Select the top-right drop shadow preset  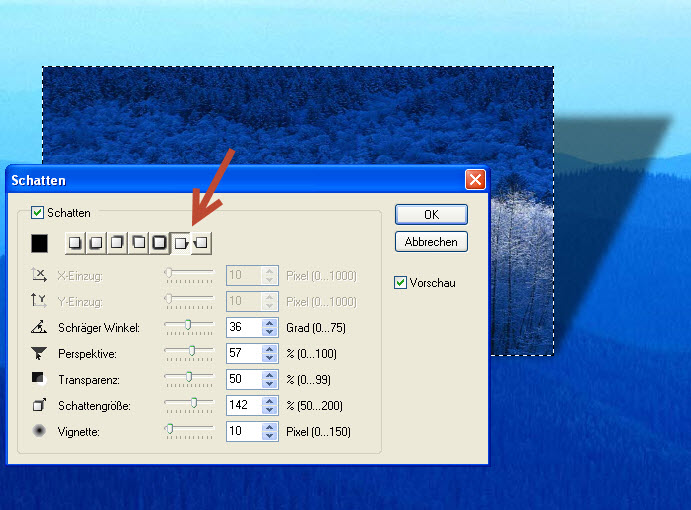(117, 243)
